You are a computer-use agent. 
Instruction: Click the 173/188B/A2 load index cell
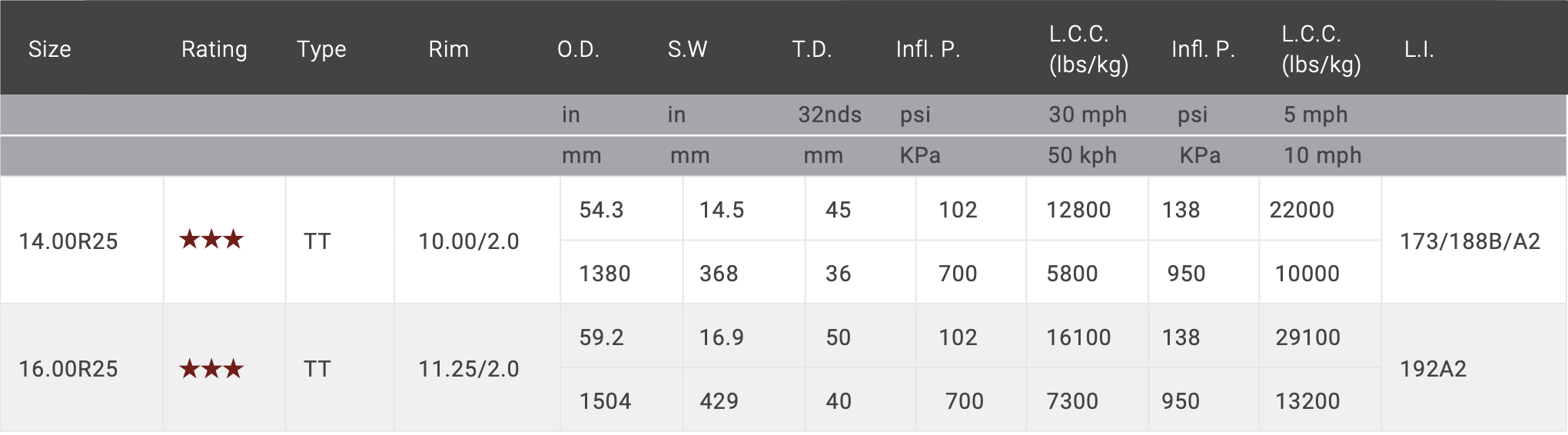(x=1470, y=241)
